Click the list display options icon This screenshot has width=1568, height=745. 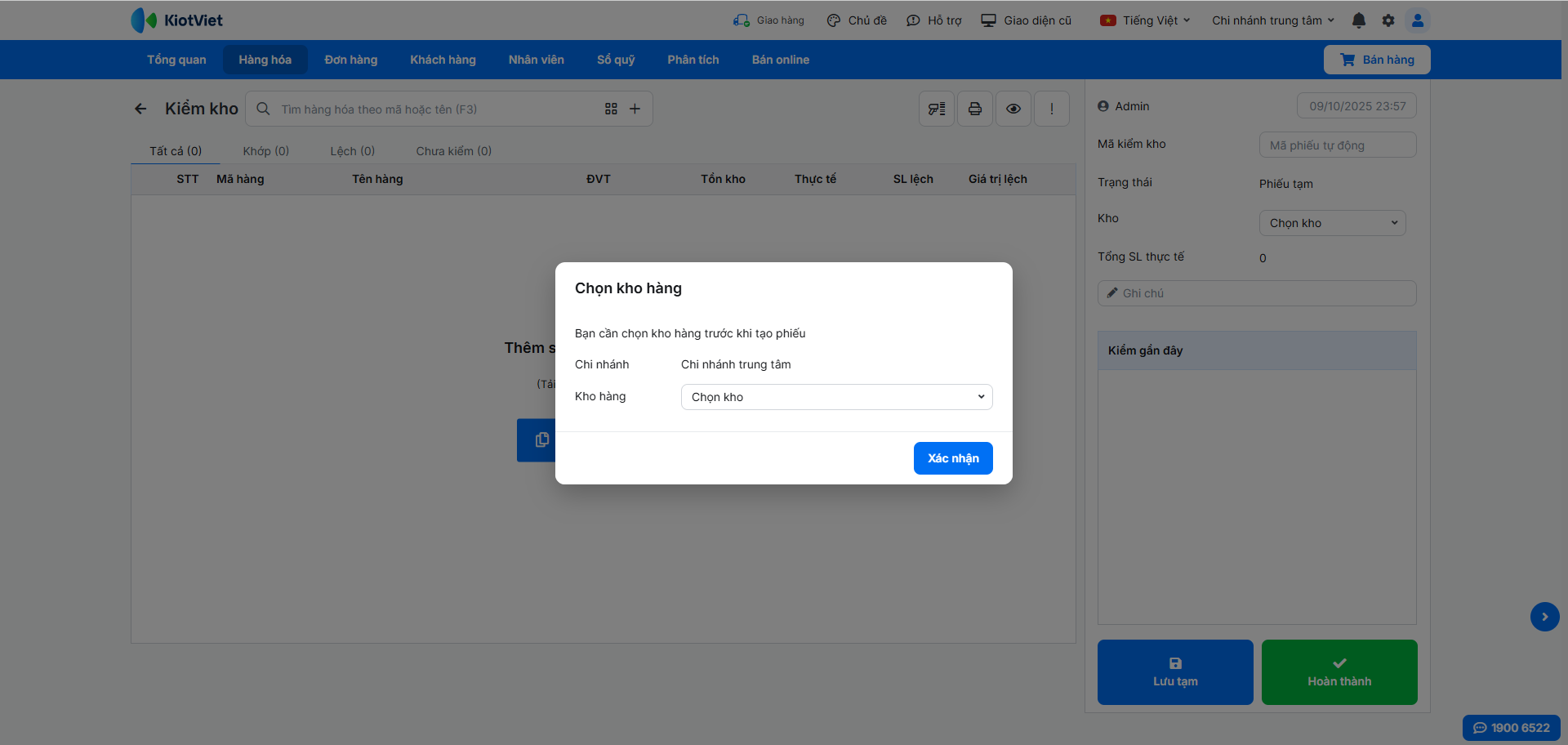[937, 109]
